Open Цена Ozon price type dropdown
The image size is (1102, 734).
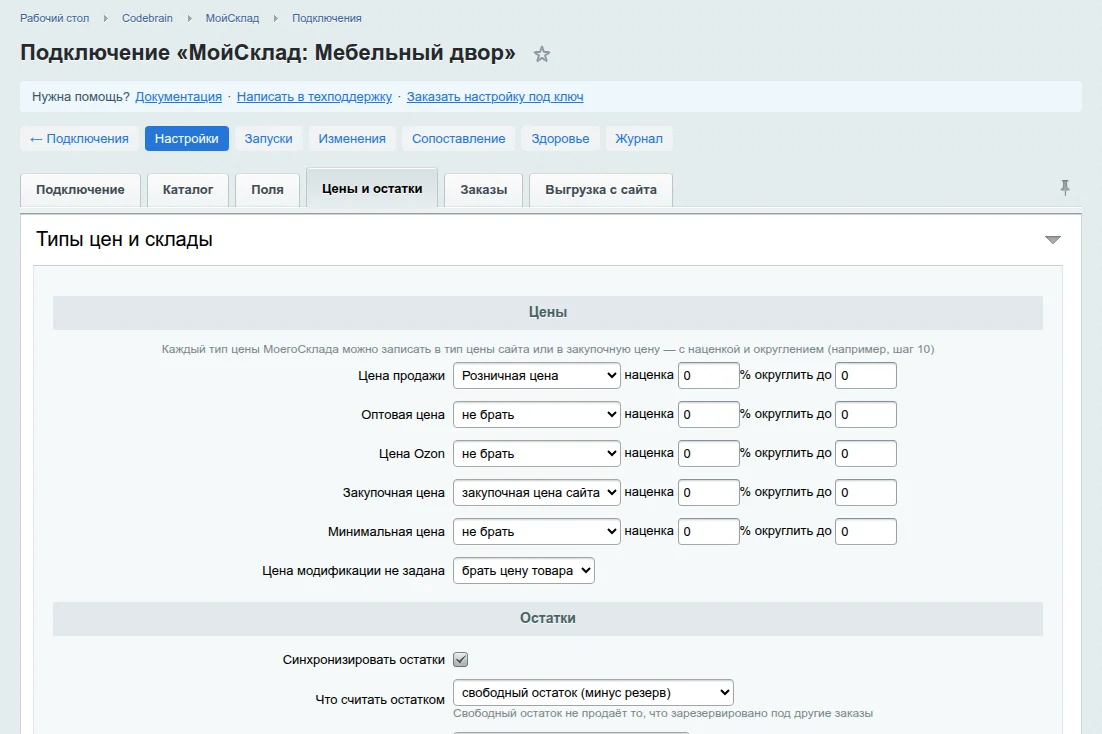pyautogui.click(x=537, y=453)
